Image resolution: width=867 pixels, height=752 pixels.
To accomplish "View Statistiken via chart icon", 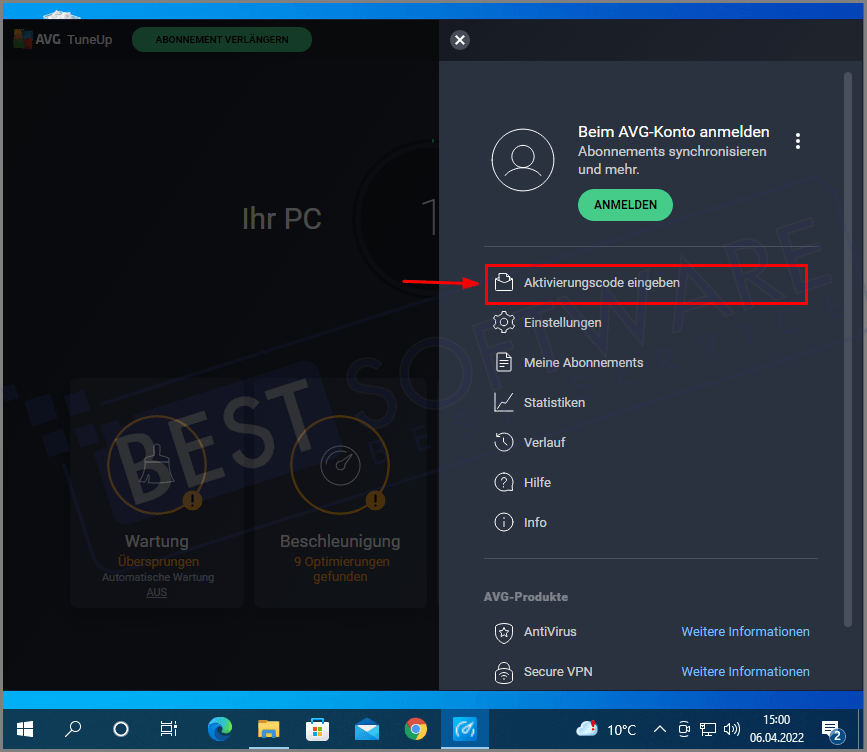I will click(x=504, y=402).
